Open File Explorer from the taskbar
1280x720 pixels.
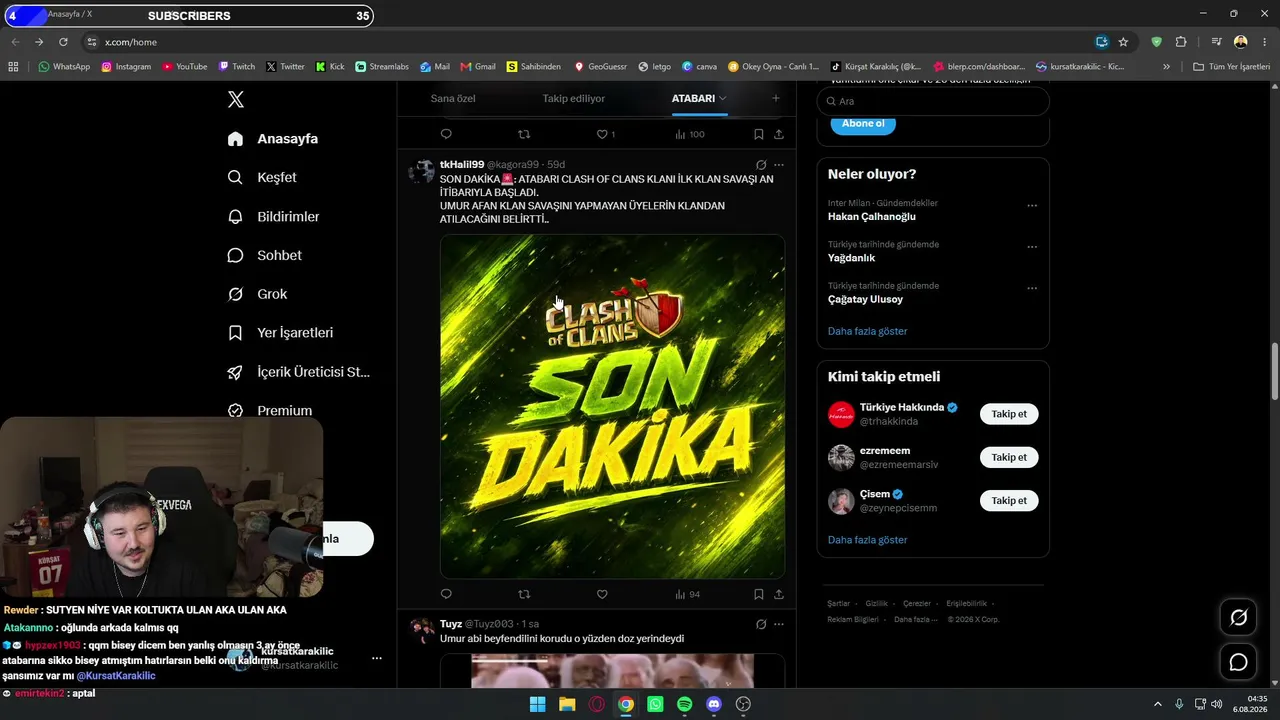(567, 704)
